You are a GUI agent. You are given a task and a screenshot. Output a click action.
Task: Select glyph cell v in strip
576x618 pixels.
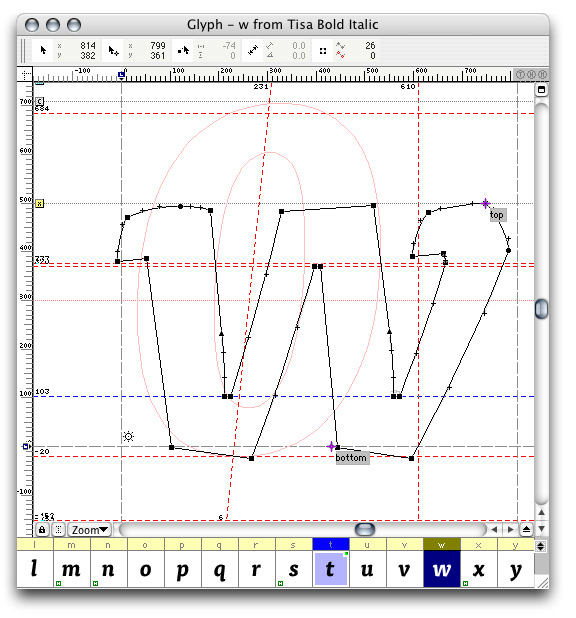pos(405,569)
